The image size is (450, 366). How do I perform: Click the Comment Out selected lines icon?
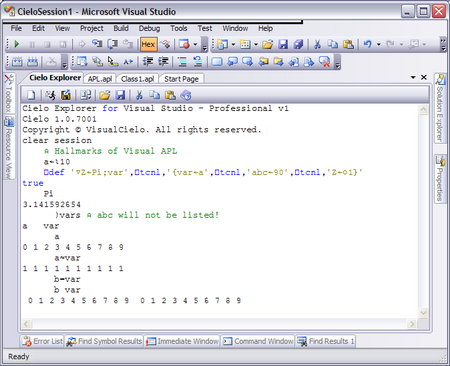click(182, 61)
